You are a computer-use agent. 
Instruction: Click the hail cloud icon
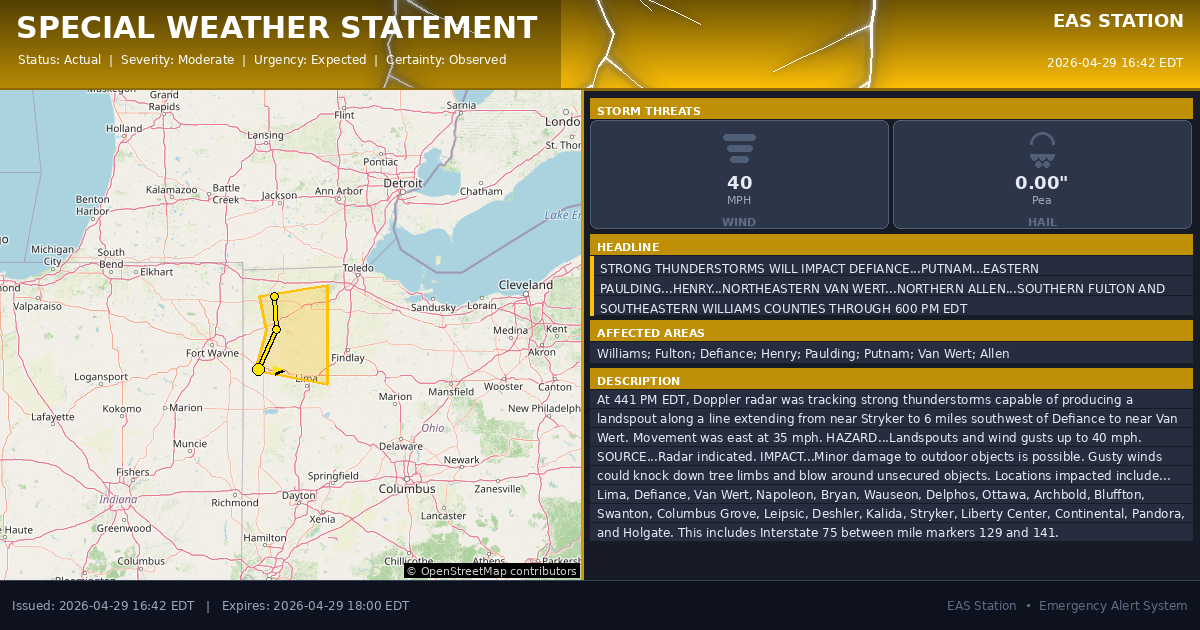[x=1042, y=148]
